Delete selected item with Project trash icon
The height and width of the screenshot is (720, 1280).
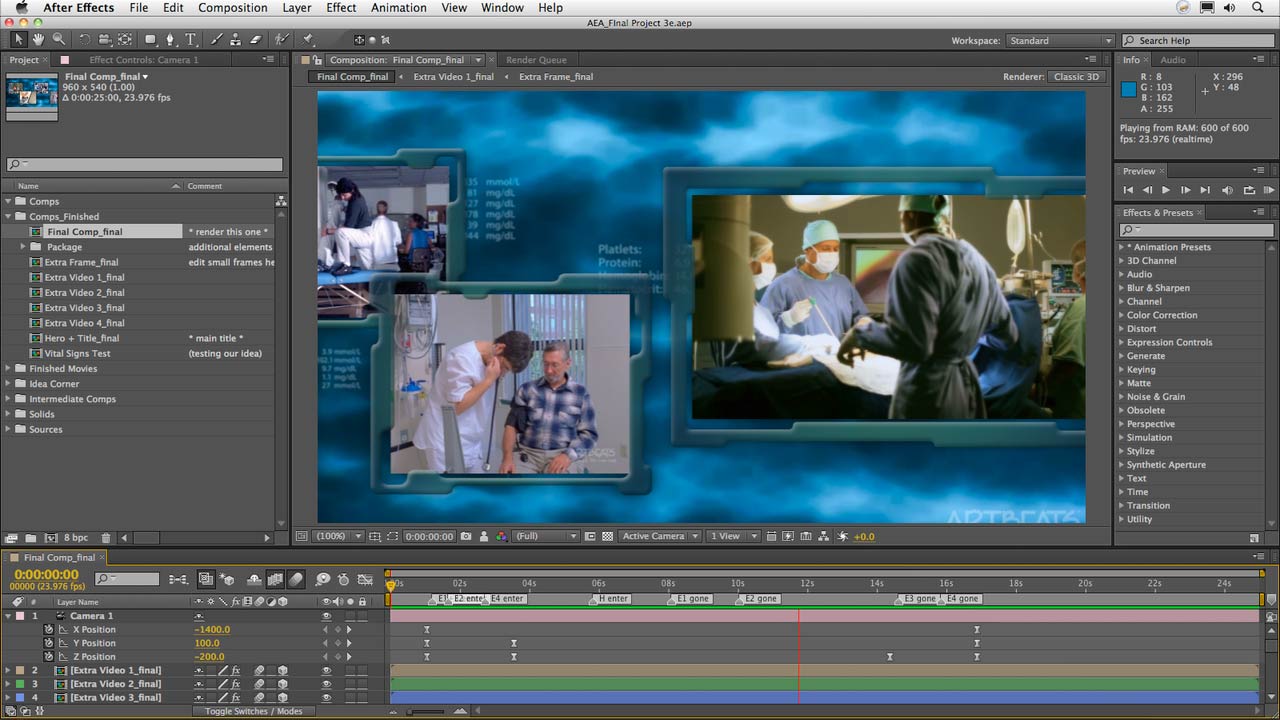(x=106, y=538)
